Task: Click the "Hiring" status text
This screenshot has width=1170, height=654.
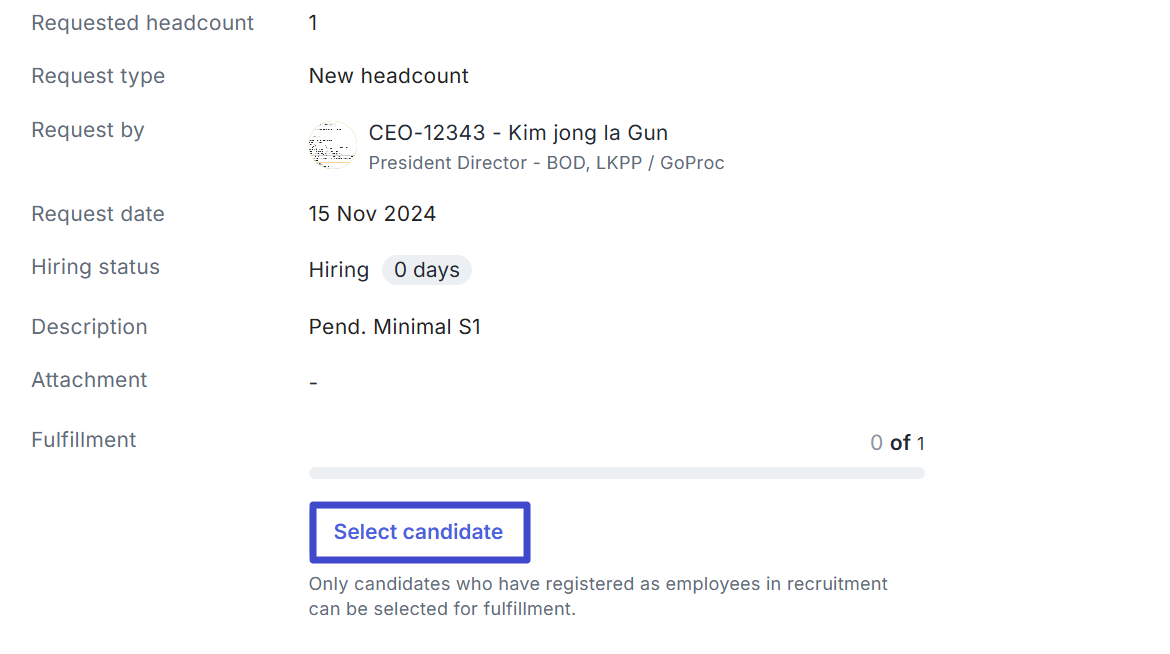Action: pos(339,270)
